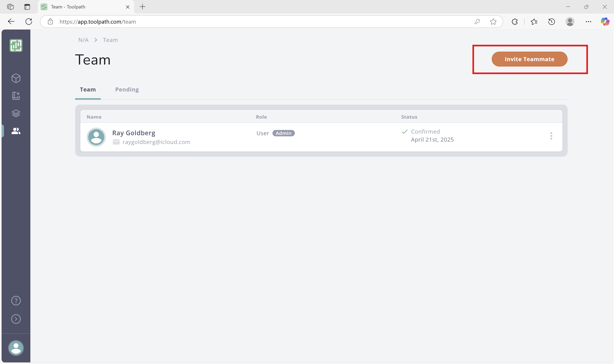The width and height of the screenshot is (614, 364).
Task: Open the user profile avatar in sidebar
Action: (16, 348)
